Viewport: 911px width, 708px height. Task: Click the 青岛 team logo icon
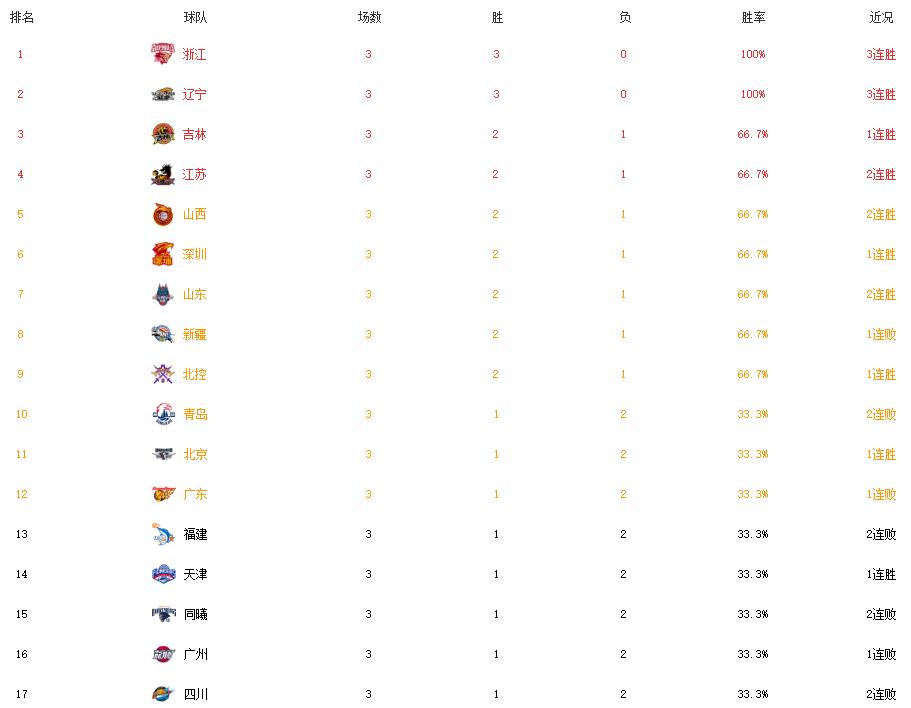[163, 414]
